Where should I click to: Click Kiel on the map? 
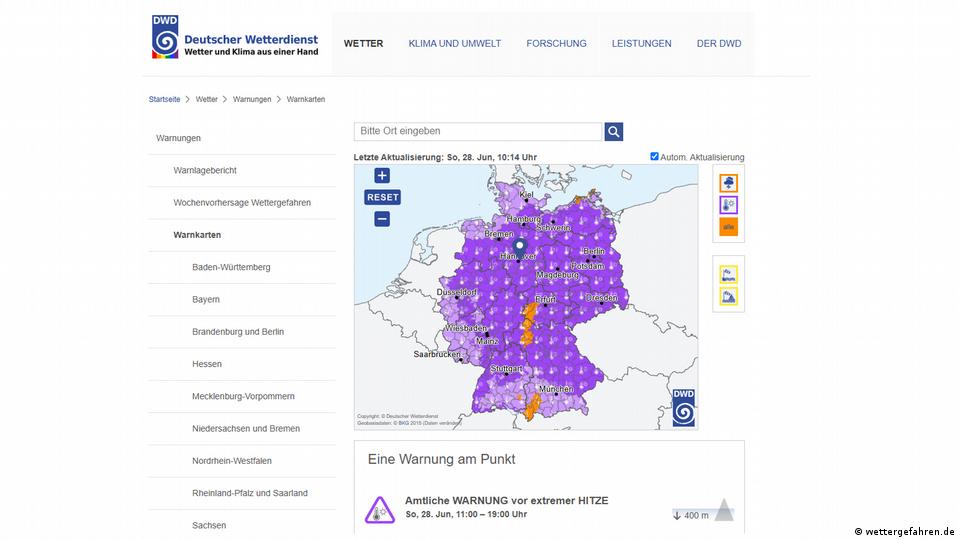point(527,195)
